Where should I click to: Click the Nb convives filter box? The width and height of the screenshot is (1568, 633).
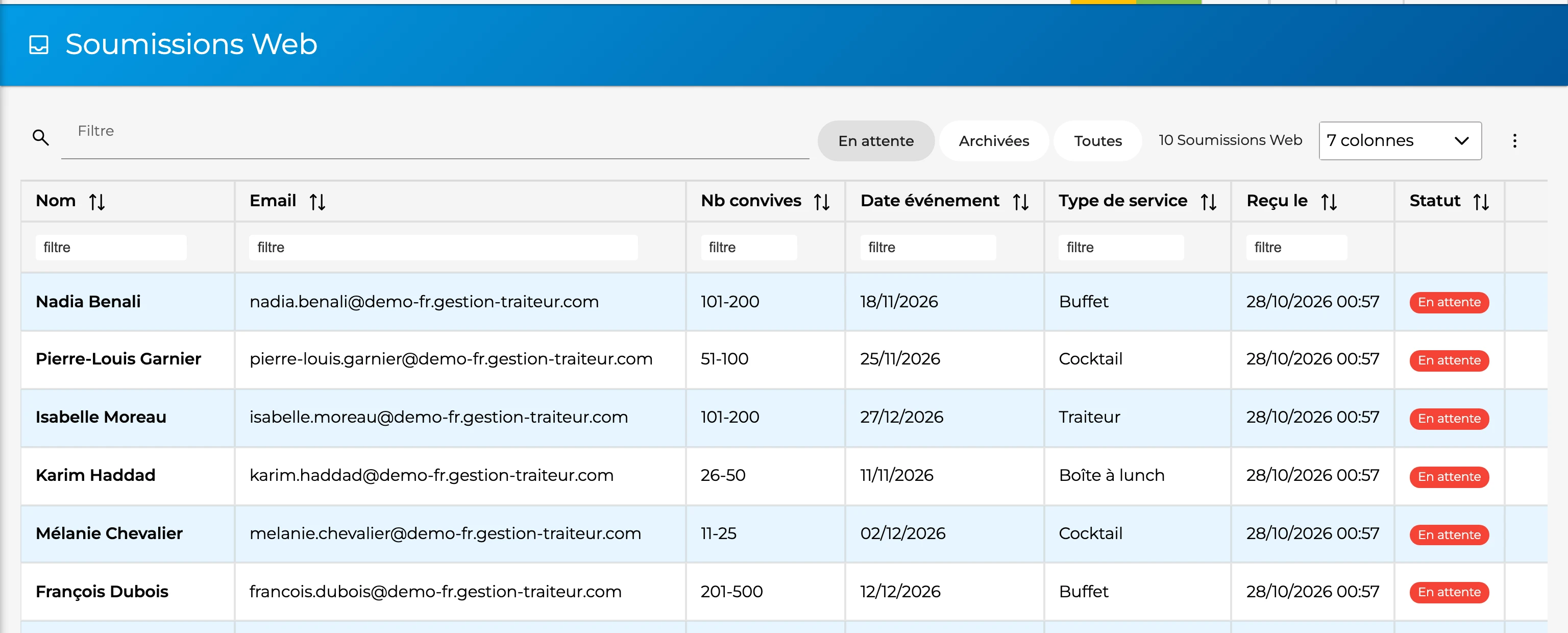(749, 247)
